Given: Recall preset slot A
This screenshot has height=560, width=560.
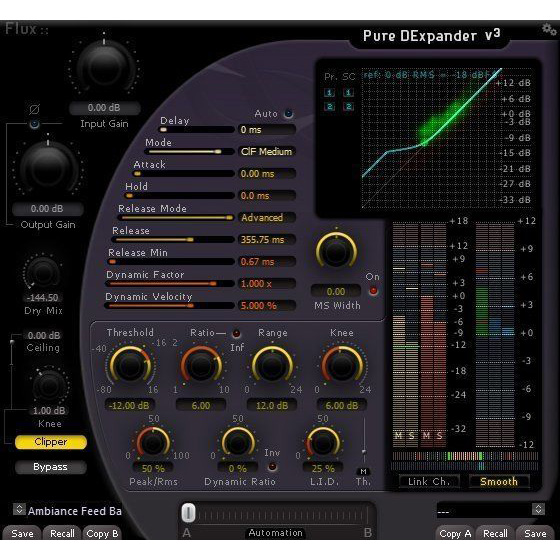Looking at the screenshot, I should [x=62, y=534].
